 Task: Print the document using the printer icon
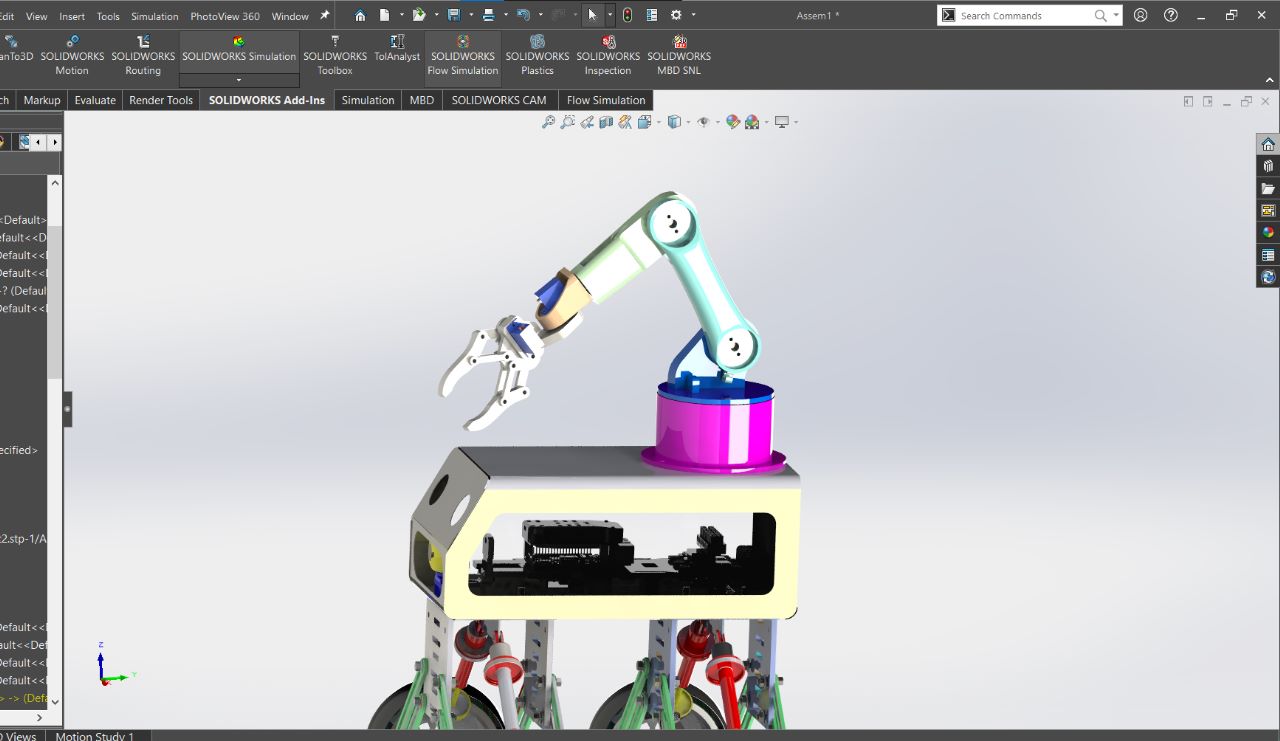(x=488, y=15)
